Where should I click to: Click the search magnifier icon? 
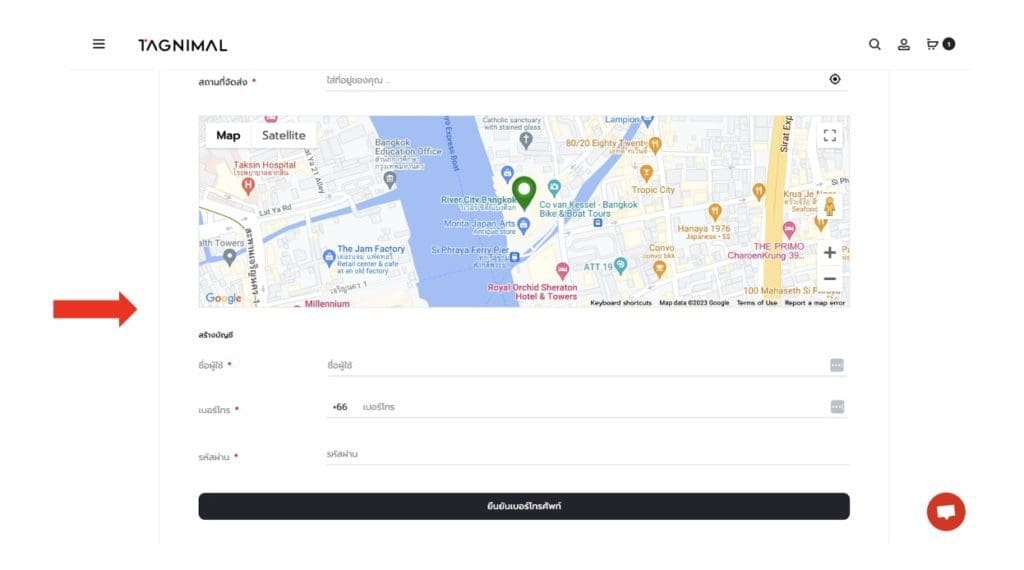coord(874,44)
